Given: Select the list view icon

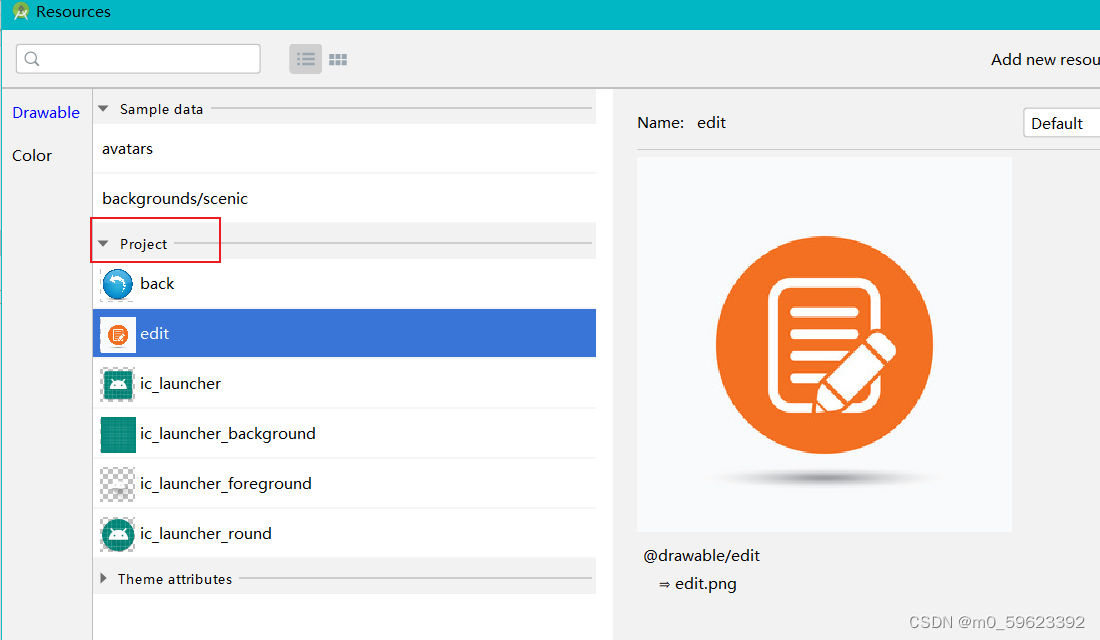Looking at the screenshot, I should [305, 59].
